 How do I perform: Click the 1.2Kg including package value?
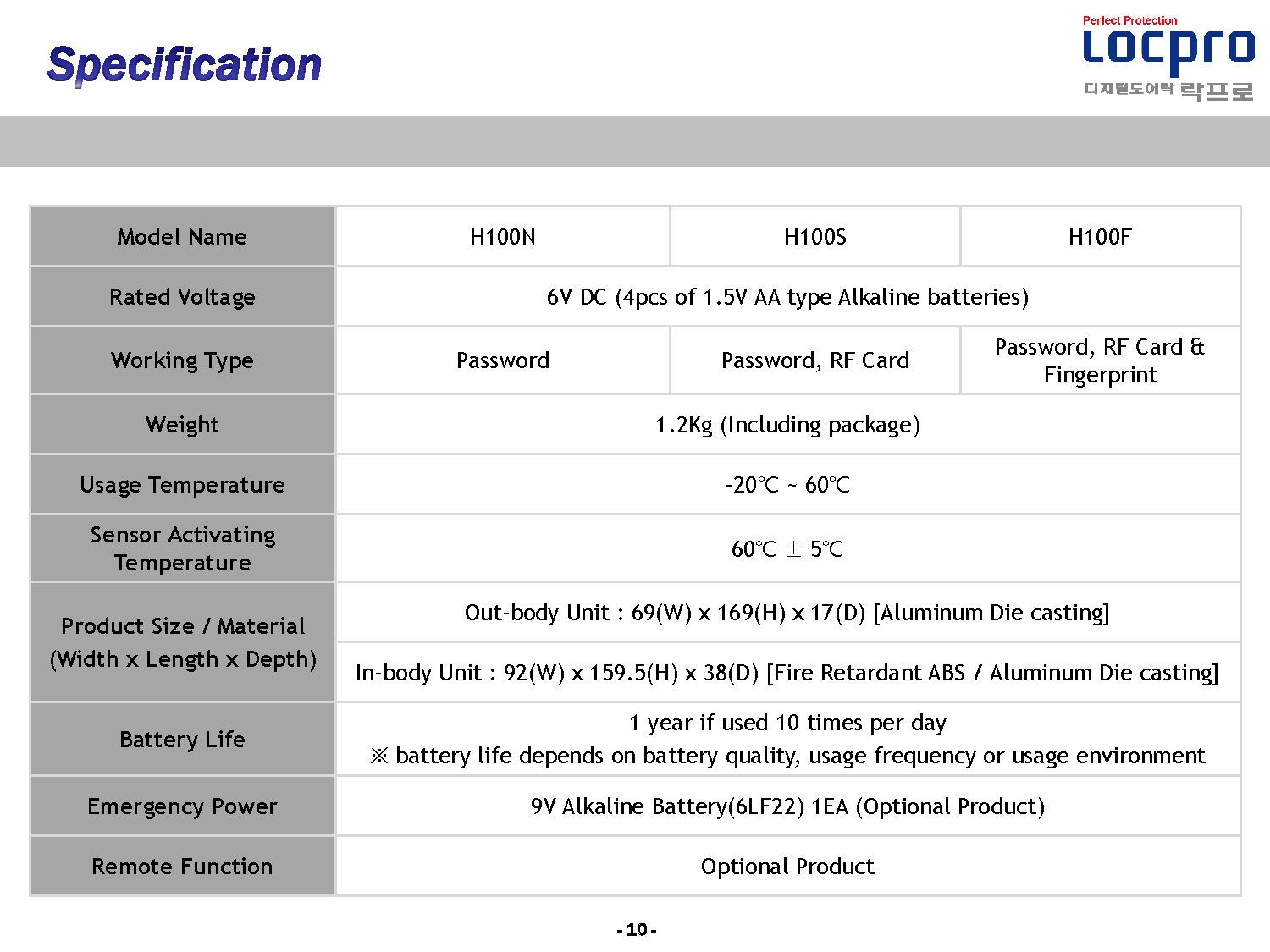[x=787, y=425]
